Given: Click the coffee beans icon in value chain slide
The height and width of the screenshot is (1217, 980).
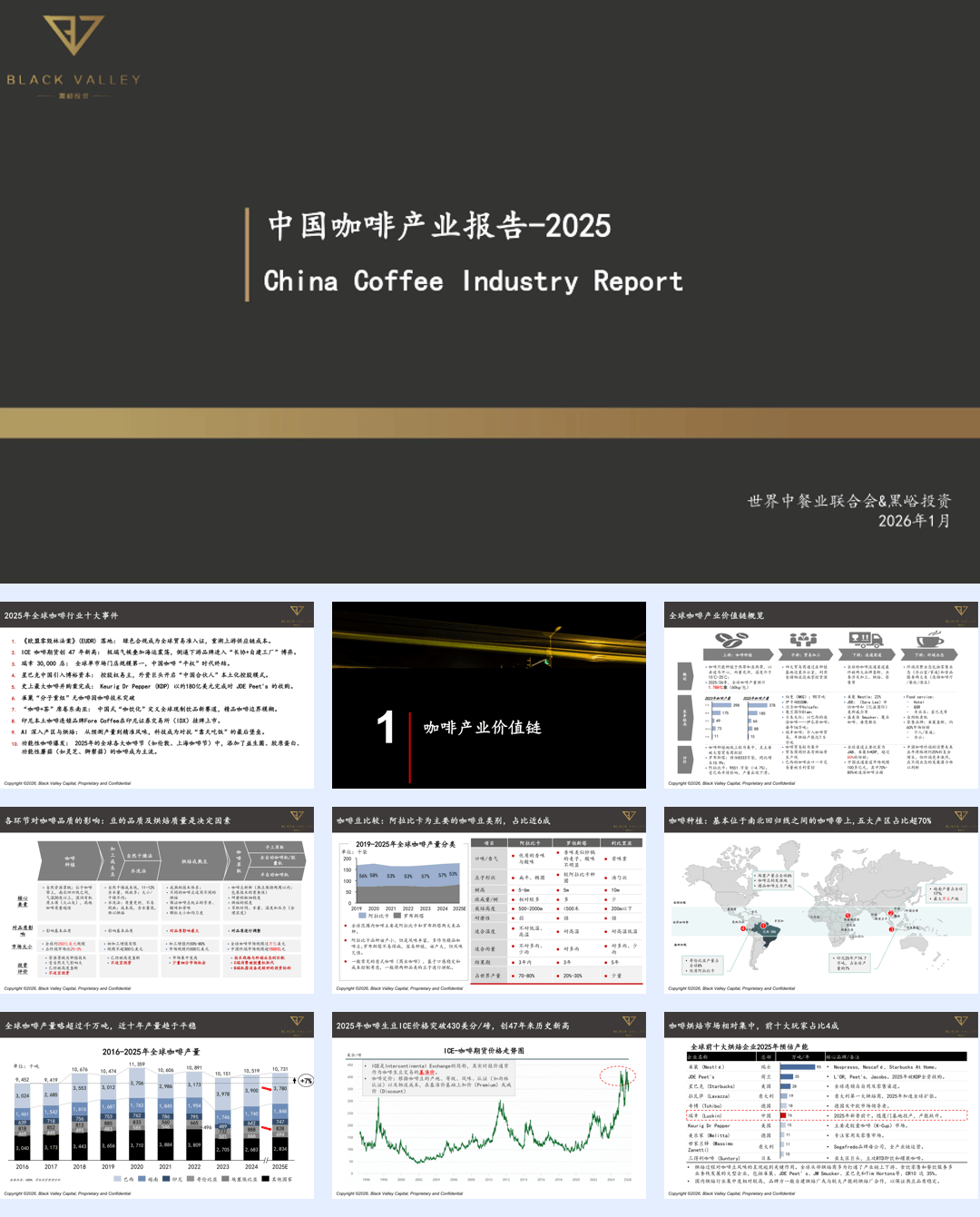Looking at the screenshot, I should 731,640.
